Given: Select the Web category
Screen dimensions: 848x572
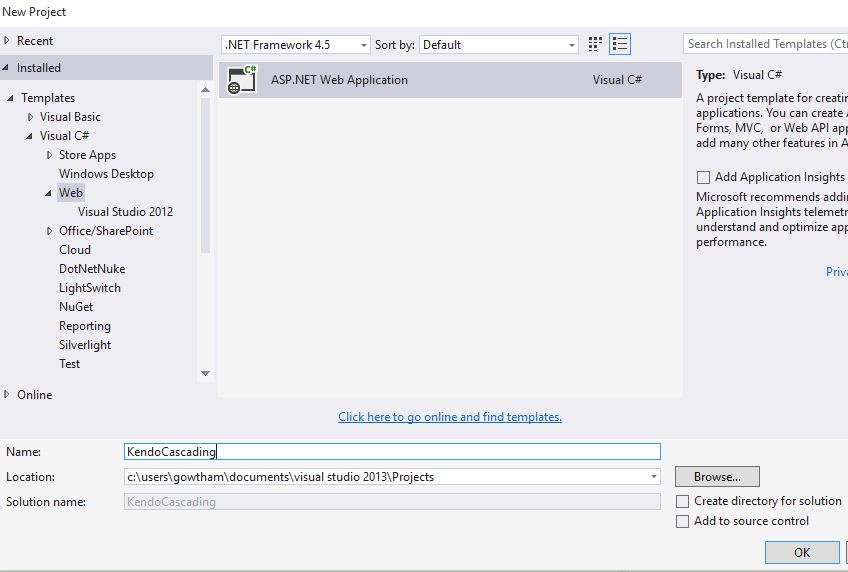Looking at the screenshot, I should click(x=71, y=193).
